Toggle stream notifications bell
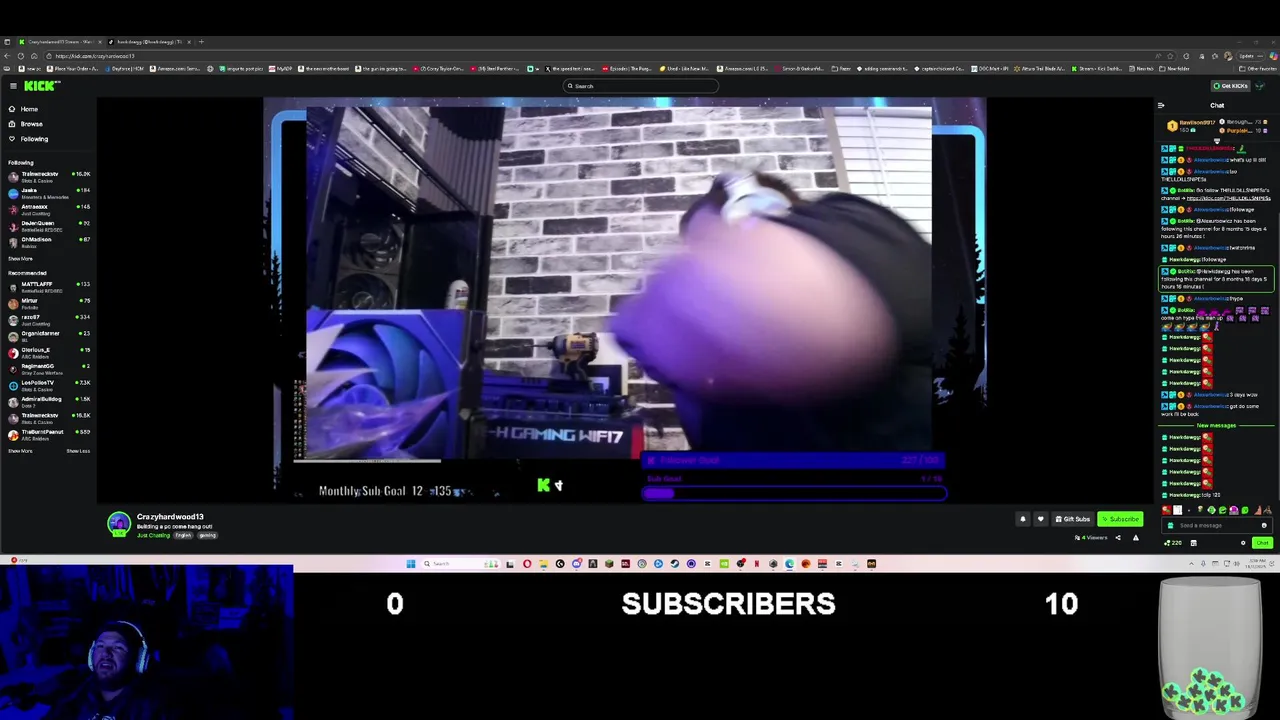This screenshot has width=1280, height=720. [1022, 519]
